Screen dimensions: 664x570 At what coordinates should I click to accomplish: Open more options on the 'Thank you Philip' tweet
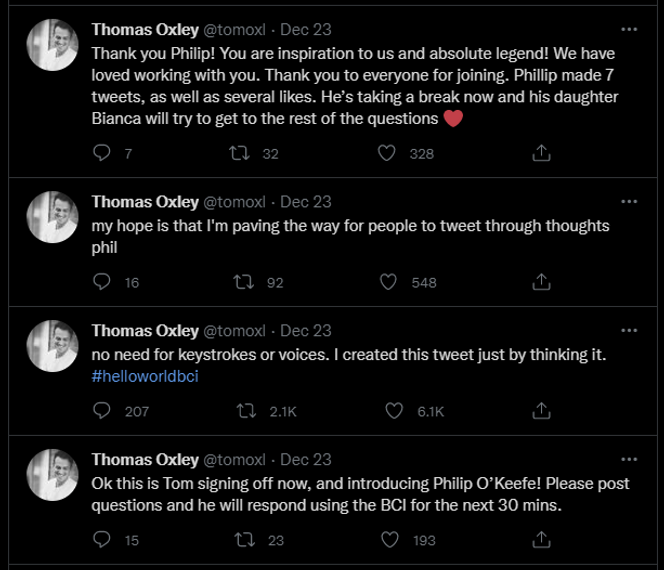(x=628, y=29)
